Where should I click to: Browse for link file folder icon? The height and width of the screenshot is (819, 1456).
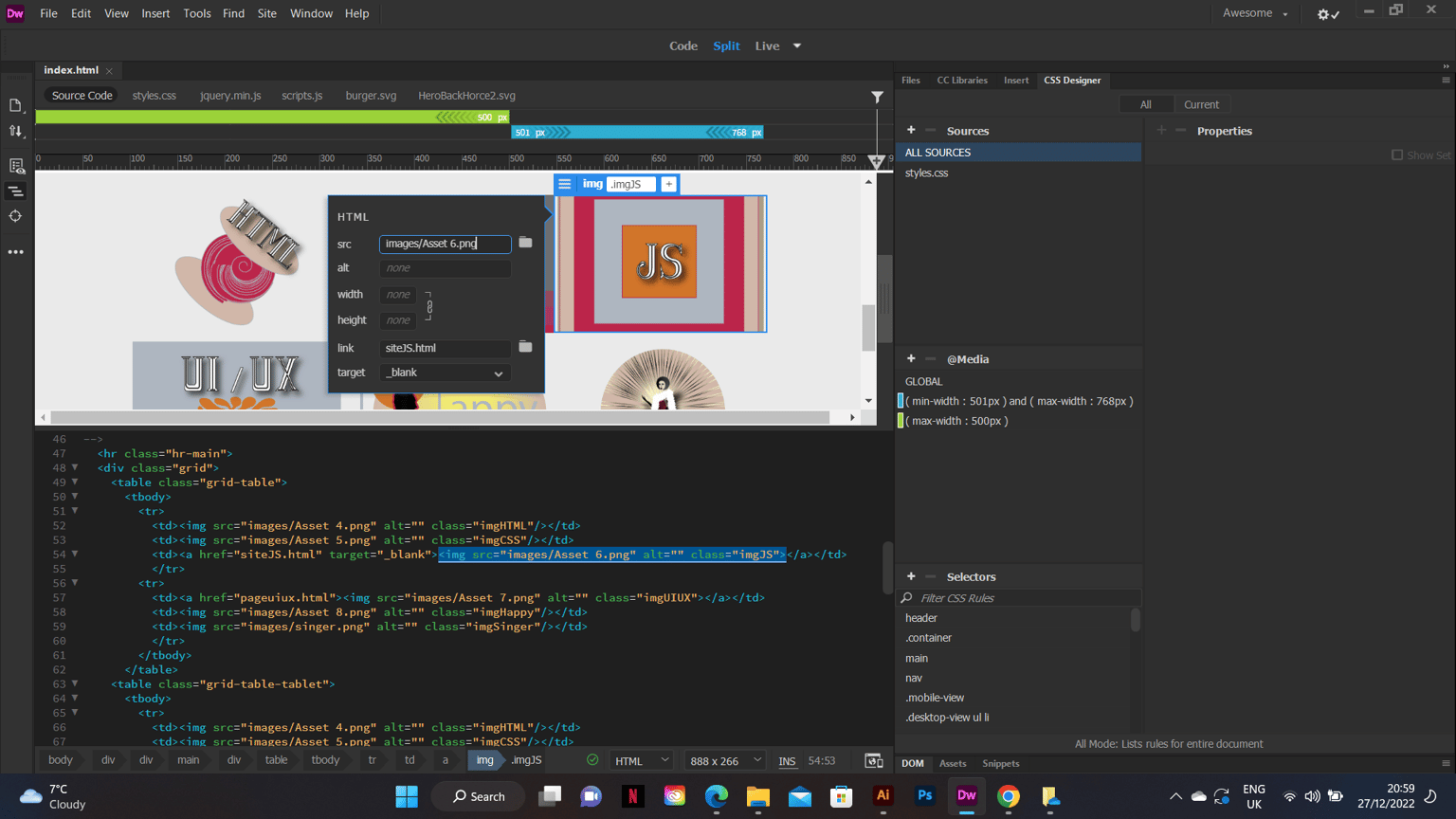(525, 347)
